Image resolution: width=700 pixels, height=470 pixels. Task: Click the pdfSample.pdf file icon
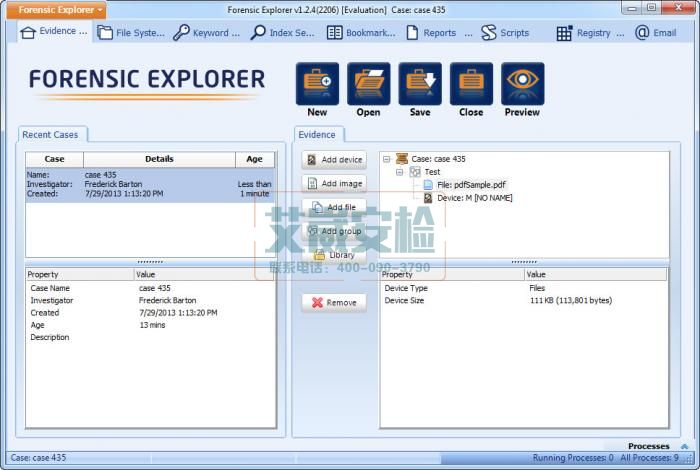[x=428, y=185]
